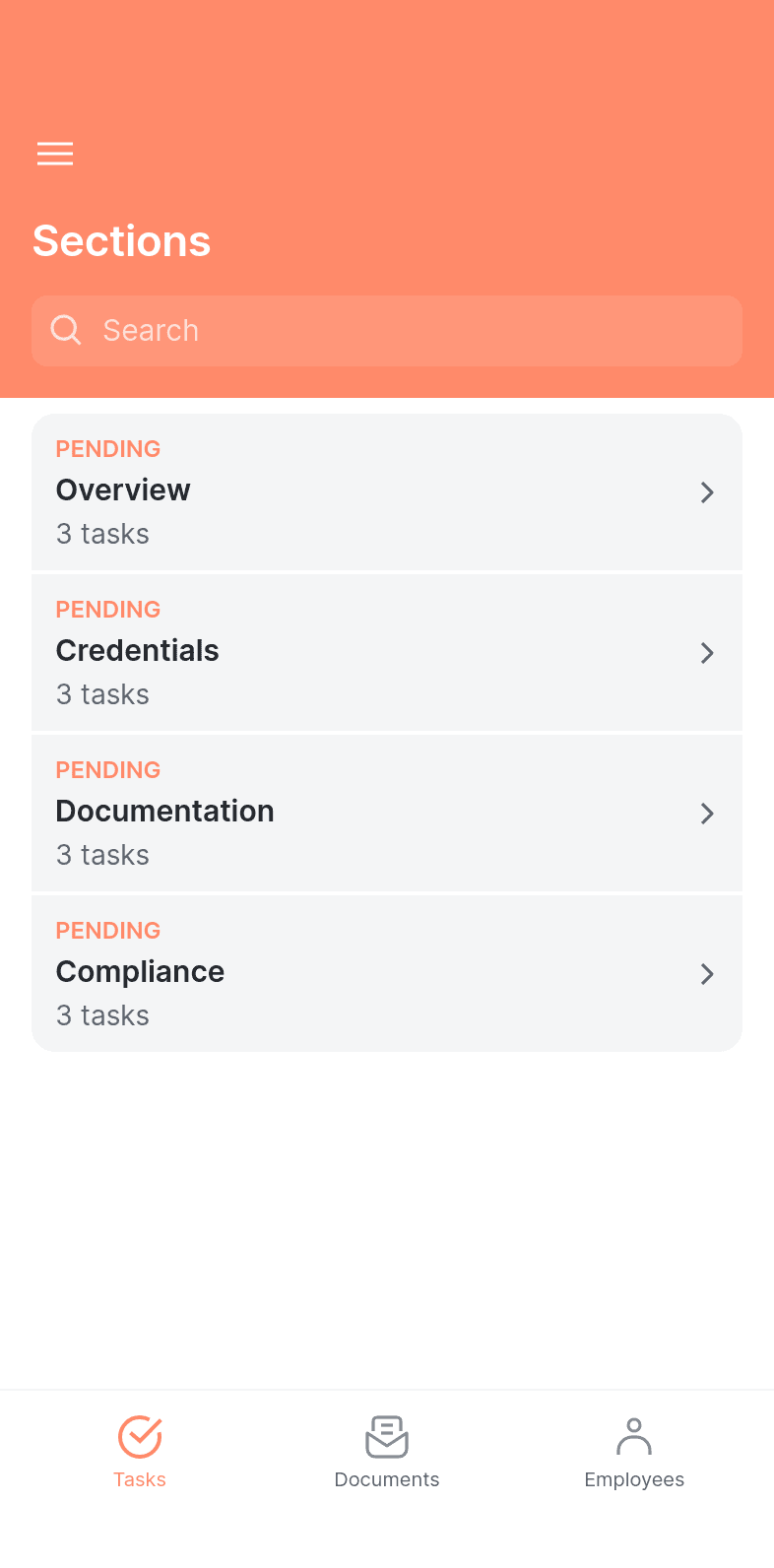
Task: Click the Sections page heading
Action: tap(122, 241)
